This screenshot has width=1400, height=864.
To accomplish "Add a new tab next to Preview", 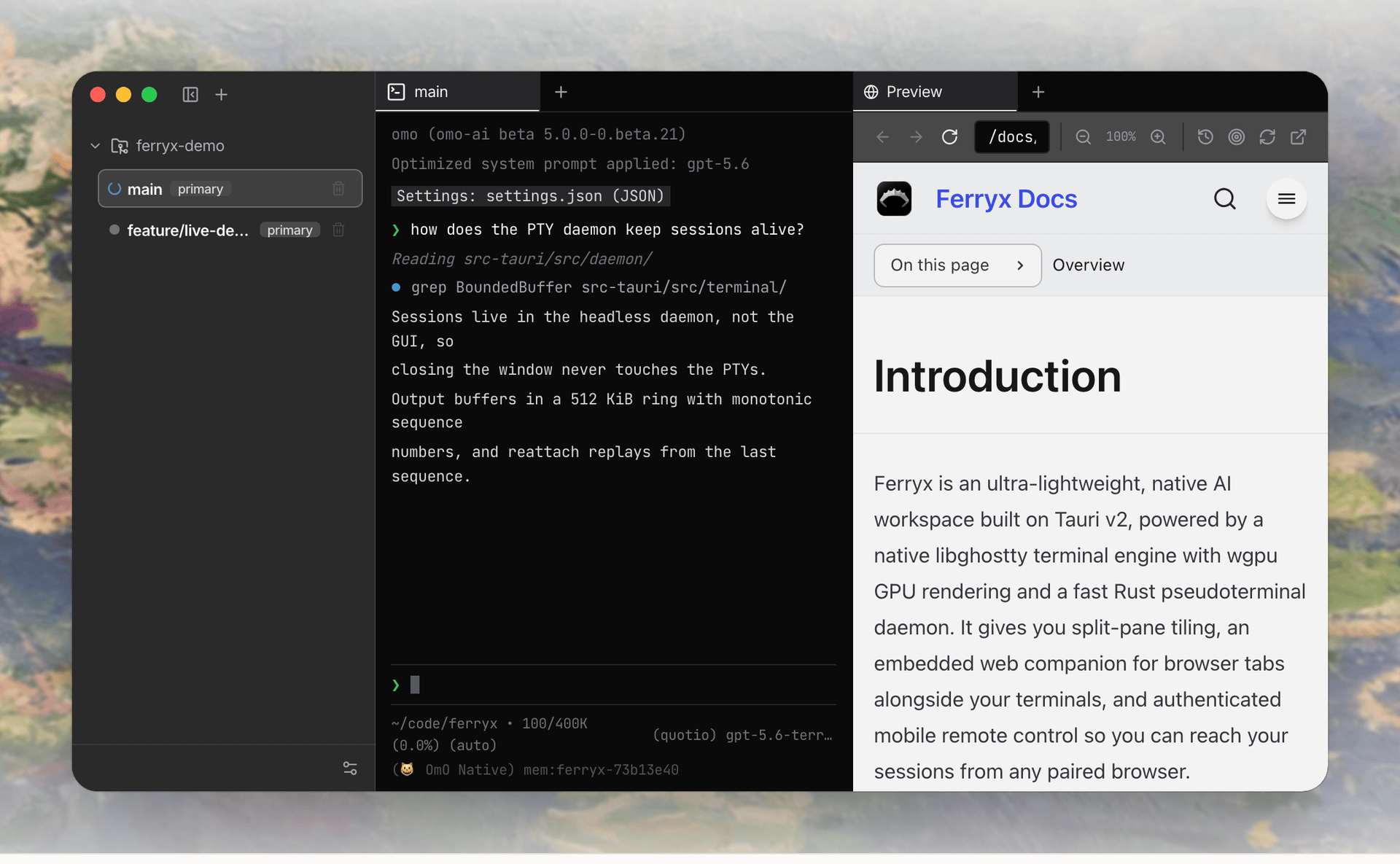I will [x=1038, y=92].
